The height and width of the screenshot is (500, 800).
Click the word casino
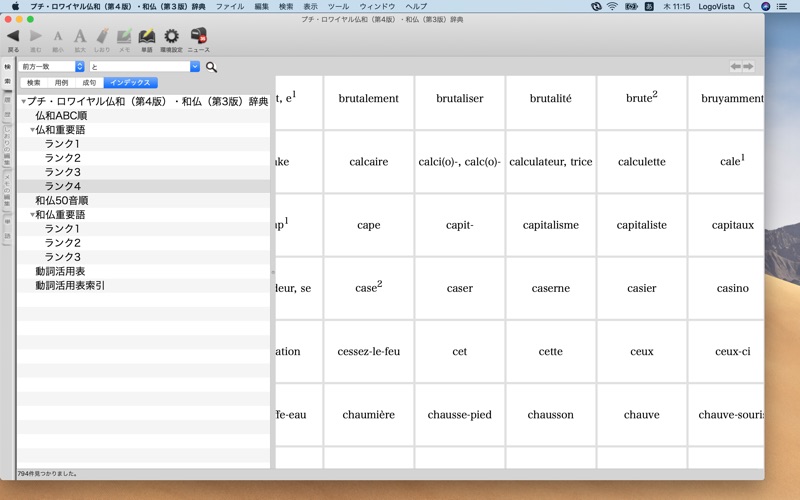coord(733,288)
